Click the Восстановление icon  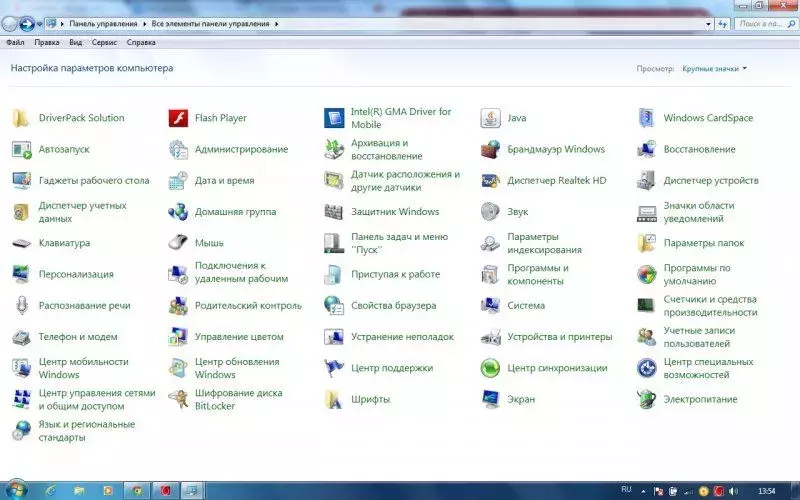(646, 149)
